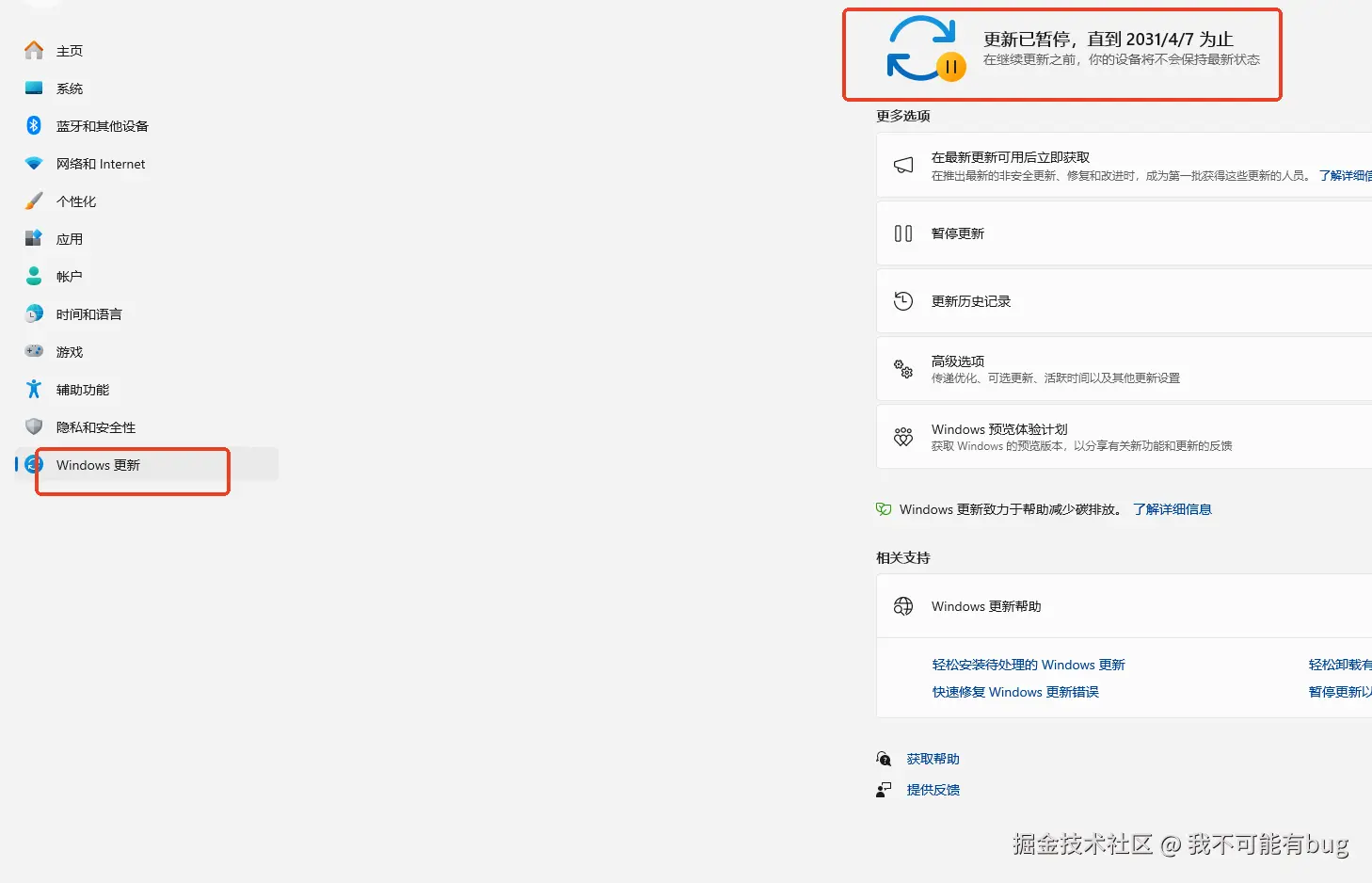Click 在最新更新可用后立即获取 option
Screen dimensions: 1372x883
click(x=1125, y=166)
